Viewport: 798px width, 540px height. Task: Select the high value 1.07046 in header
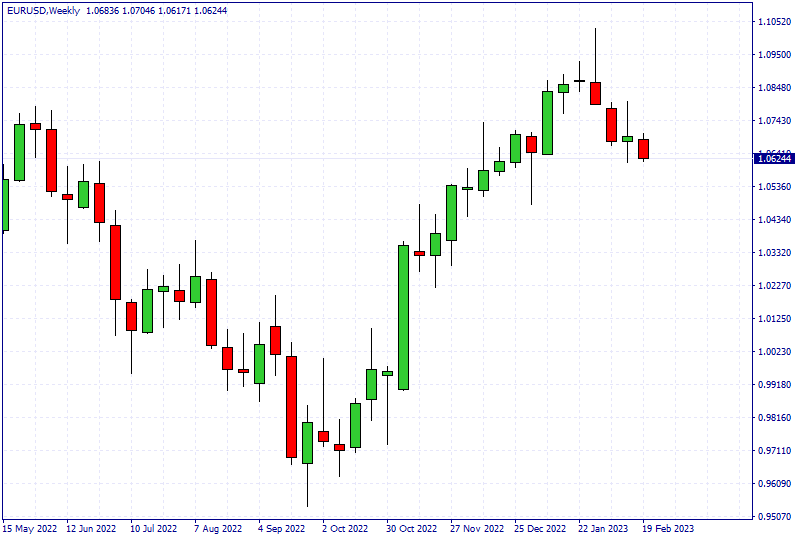(138, 11)
